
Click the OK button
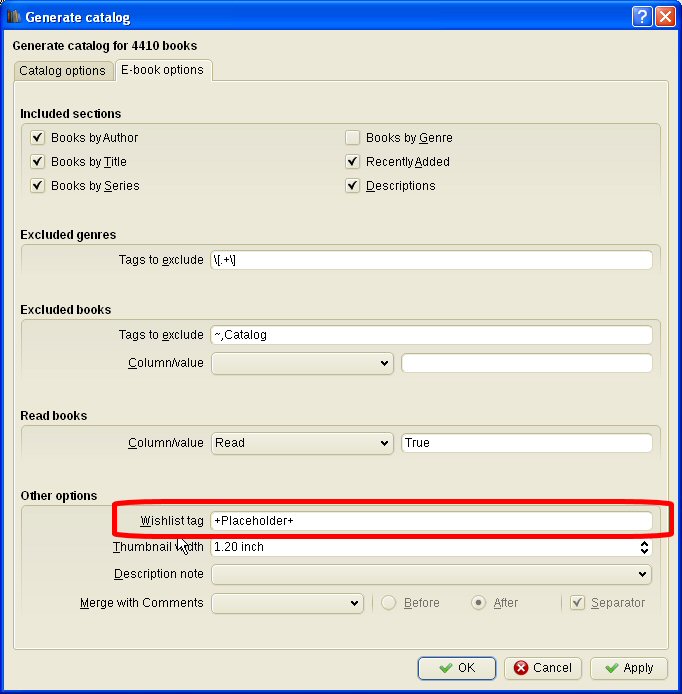coord(457,668)
